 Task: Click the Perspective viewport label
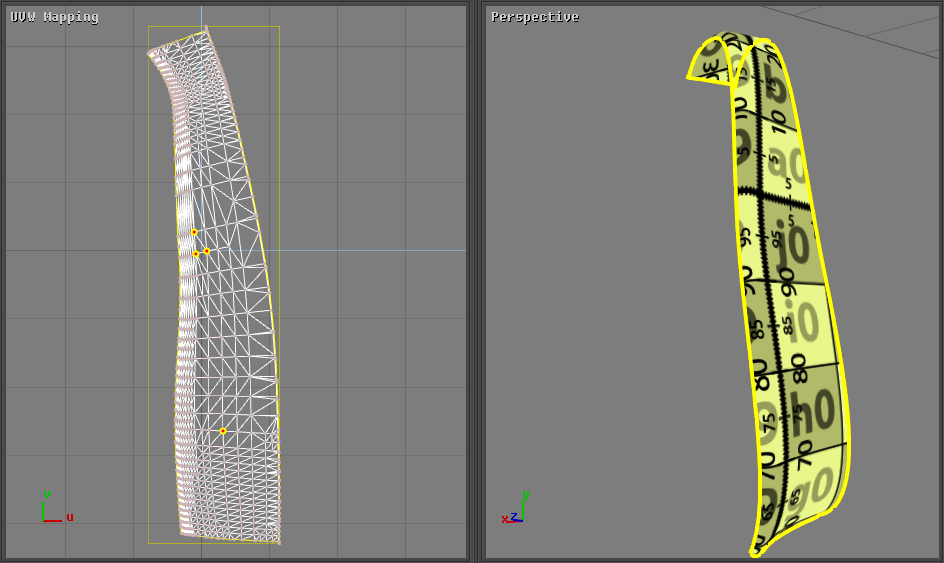click(x=534, y=17)
